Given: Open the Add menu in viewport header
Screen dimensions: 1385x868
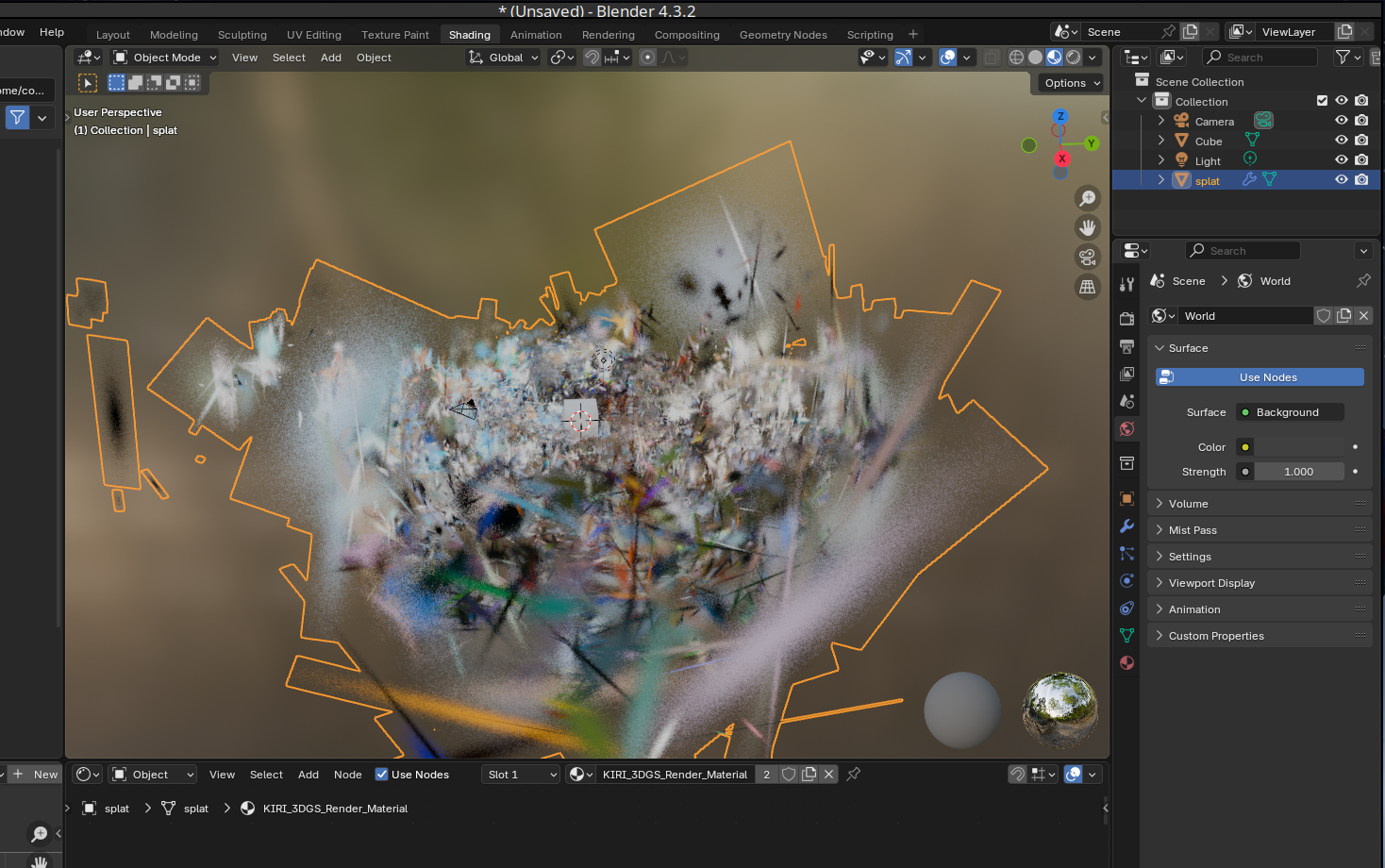Looking at the screenshot, I should click(331, 58).
